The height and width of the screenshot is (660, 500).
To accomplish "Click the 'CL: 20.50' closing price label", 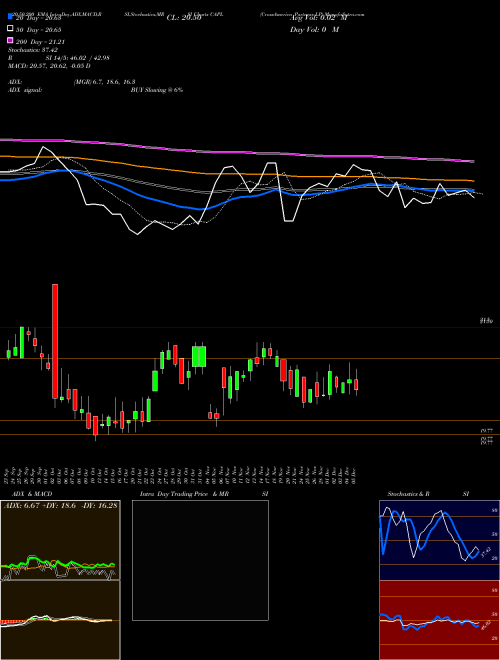I will 184,18.
